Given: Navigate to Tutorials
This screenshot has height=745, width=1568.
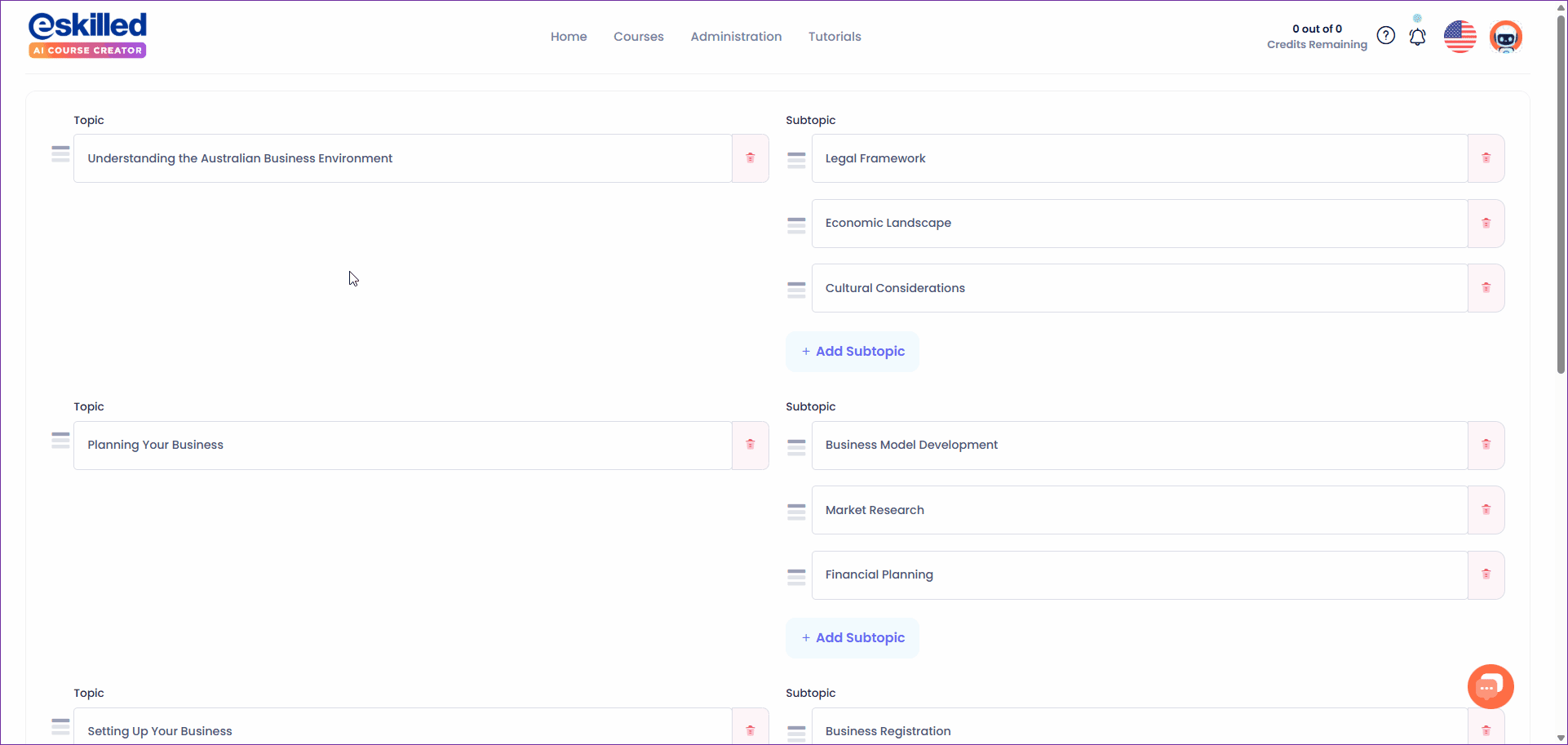Looking at the screenshot, I should pos(834,37).
